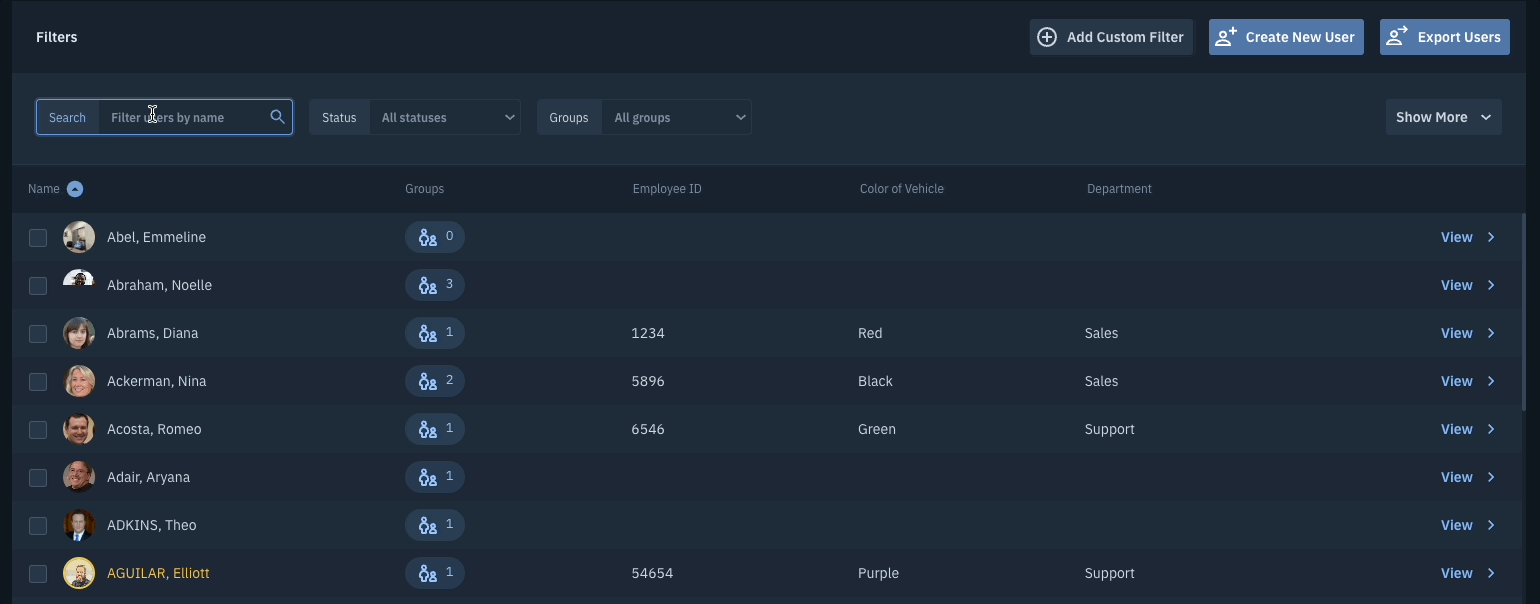
Task: Open the Groups All groups dropdown
Action: coord(676,117)
